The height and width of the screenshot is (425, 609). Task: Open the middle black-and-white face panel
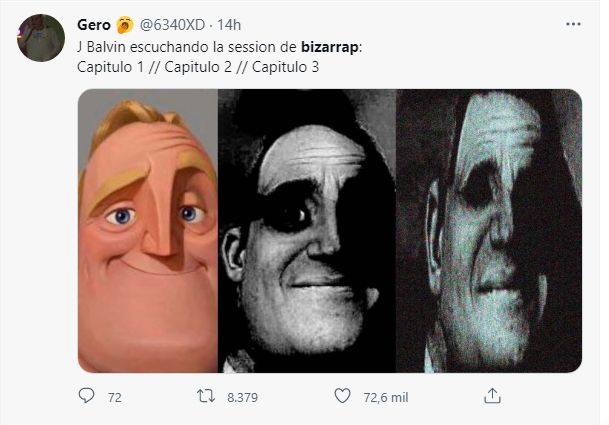(x=307, y=231)
